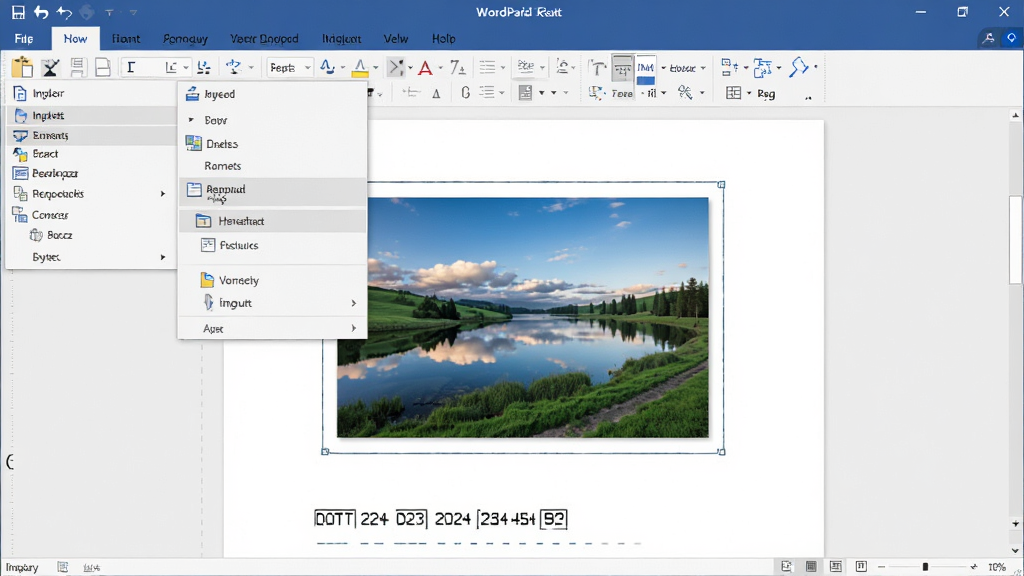Click the large T text icon
The image size is (1024, 576).
point(596,67)
